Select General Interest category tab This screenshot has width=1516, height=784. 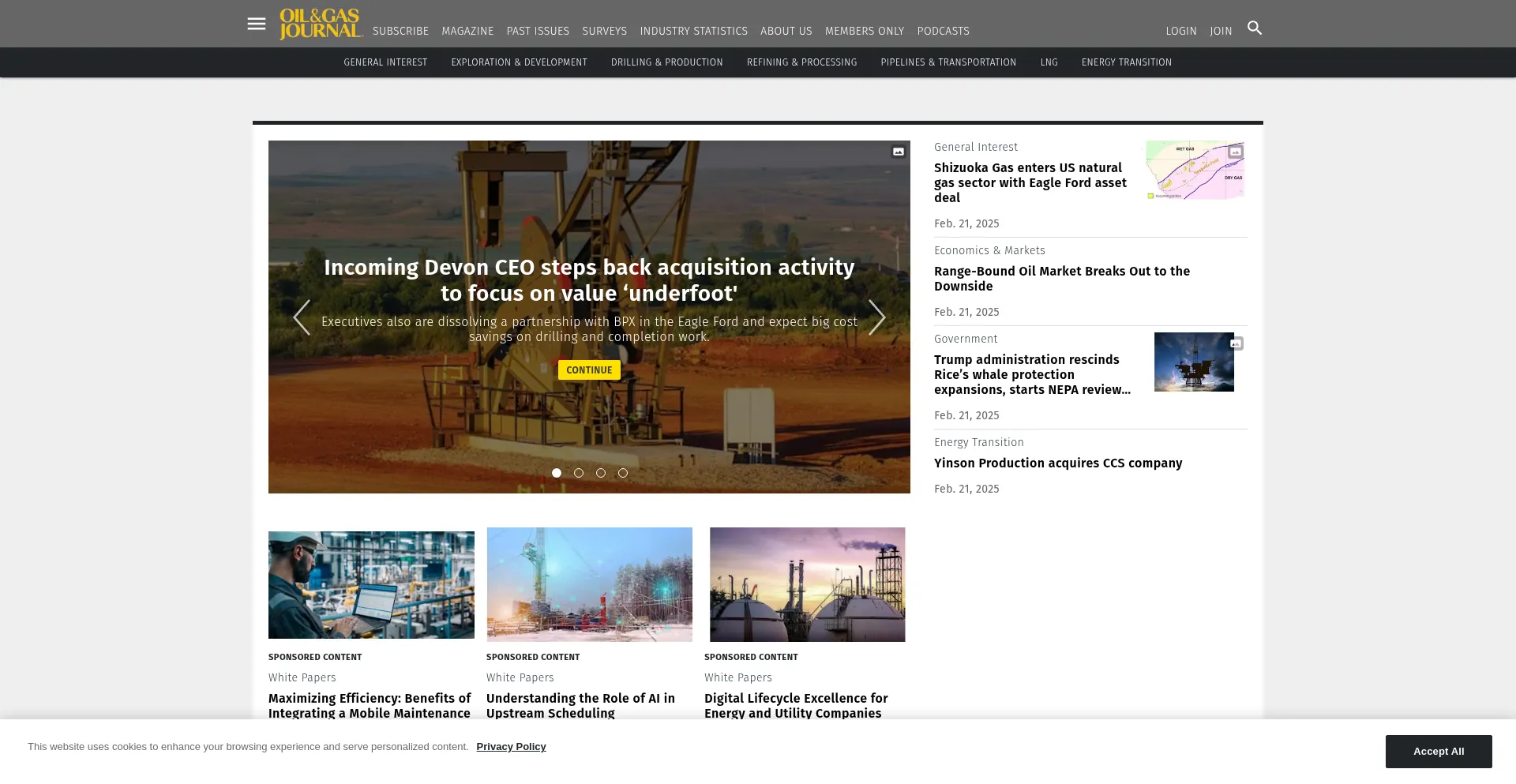385,62
